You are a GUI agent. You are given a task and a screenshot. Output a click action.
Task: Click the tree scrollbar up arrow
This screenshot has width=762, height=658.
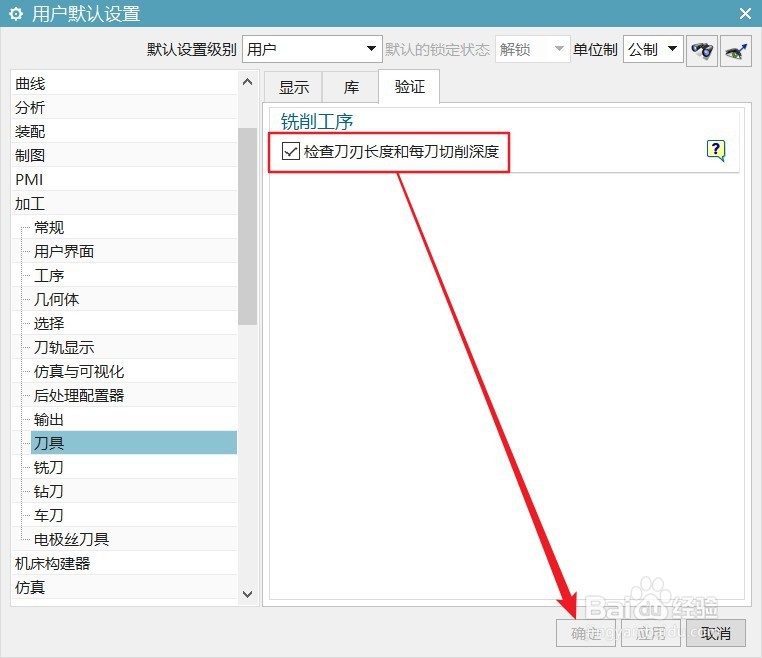pos(247,82)
